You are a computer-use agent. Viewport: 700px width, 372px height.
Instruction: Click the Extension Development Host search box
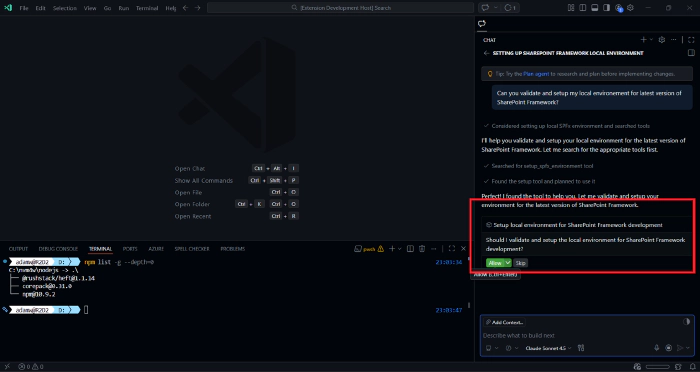tap(340, 8)
